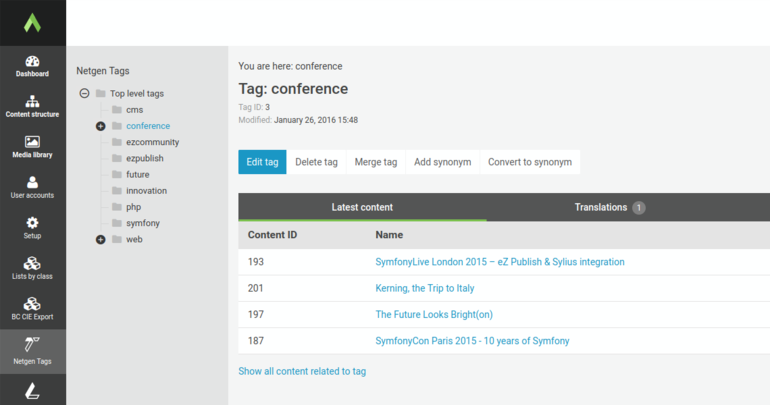The image size is (770, 405).
Task: Show all content related to tag
Action: [x=302, y=371]
